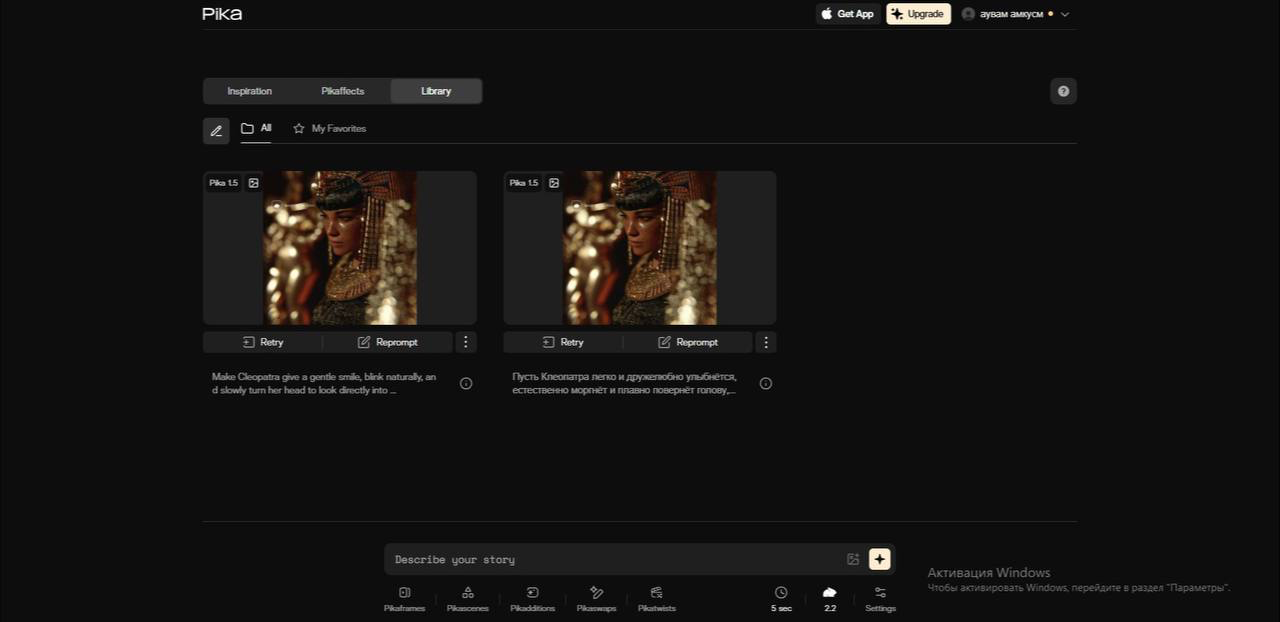Click the attach image icon in prompt box
Image resolution: width=1280 pixels, height=622 pixels.
tap(853, 559)
